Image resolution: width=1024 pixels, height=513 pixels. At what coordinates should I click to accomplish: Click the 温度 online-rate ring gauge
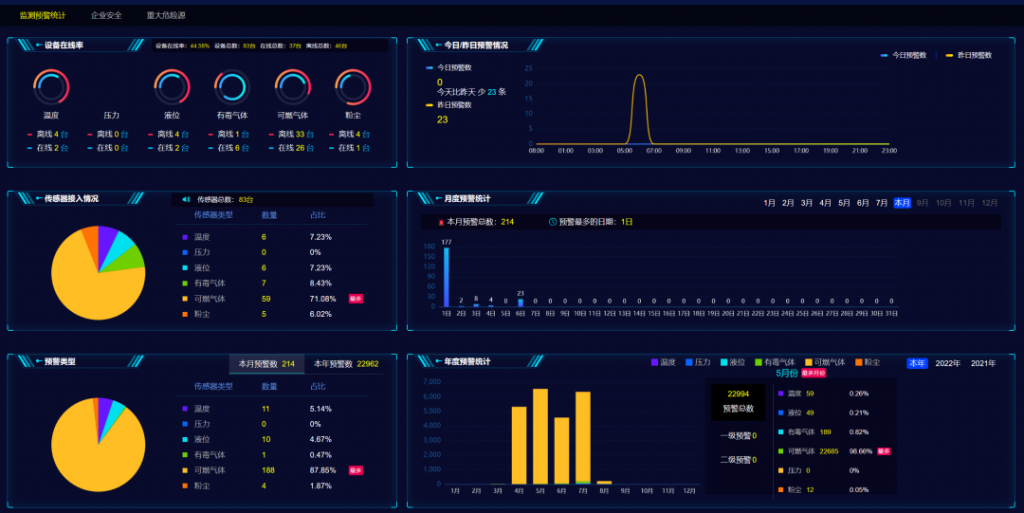pyautogui.click(x=51, y=87)
